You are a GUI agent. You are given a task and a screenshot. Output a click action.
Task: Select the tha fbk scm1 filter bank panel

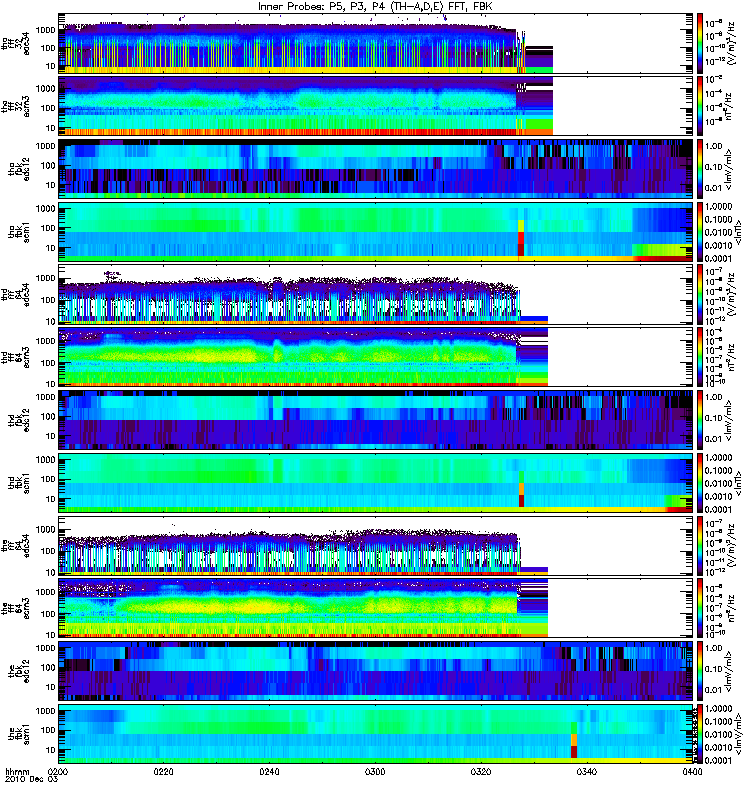point(376,232)
